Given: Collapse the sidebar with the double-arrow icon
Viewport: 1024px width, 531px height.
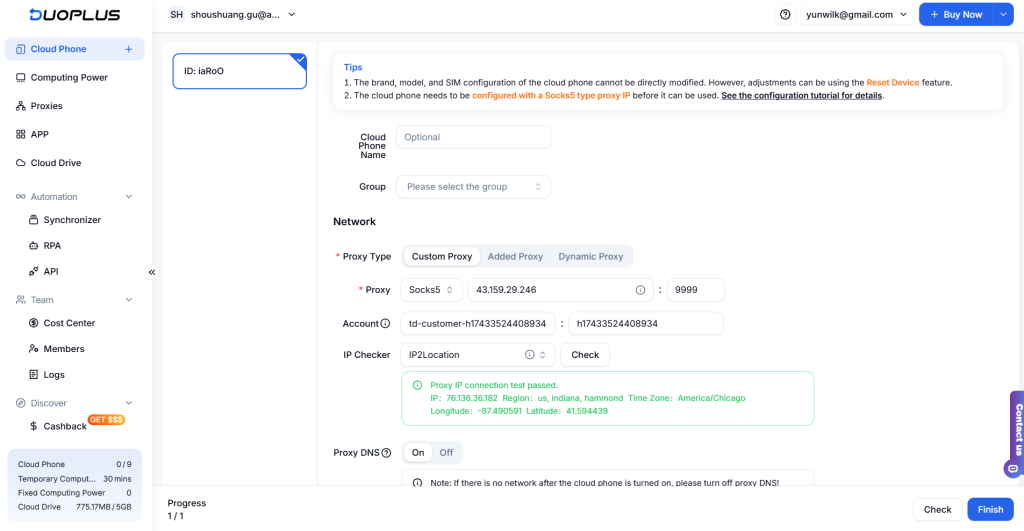Looking at the screenshot, I should 152,272.
